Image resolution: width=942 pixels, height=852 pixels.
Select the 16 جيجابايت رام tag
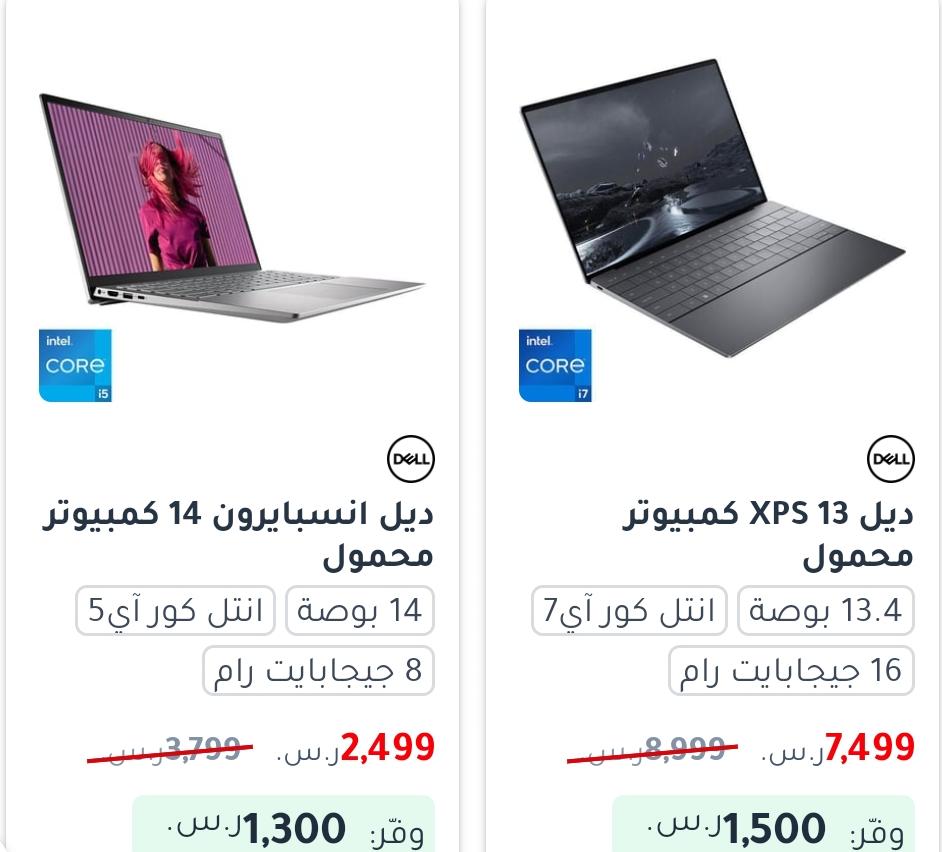tap(791, 671)
